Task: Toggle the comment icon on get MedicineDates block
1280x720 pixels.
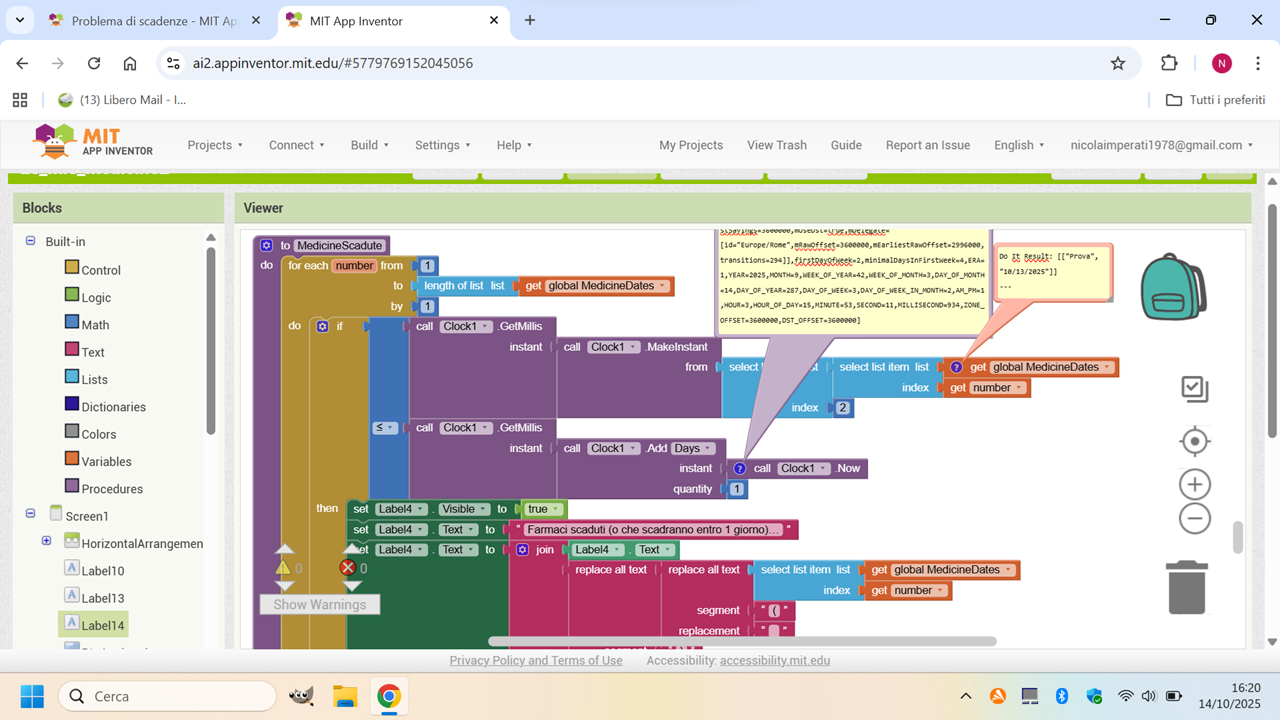Action: (957, 367)
